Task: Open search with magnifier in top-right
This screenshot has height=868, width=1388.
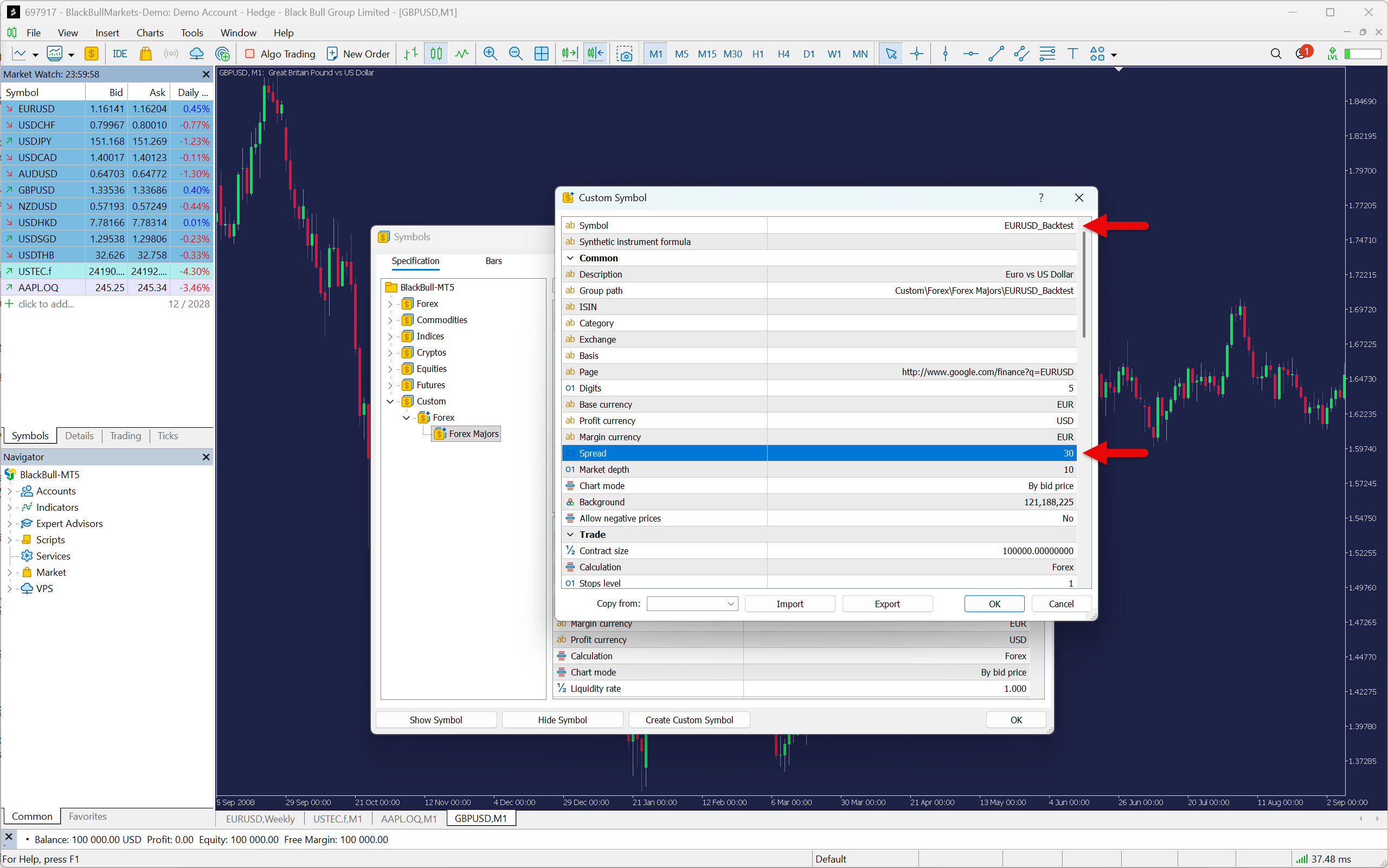Action: pyautogui.click(x=1275, y=54)
